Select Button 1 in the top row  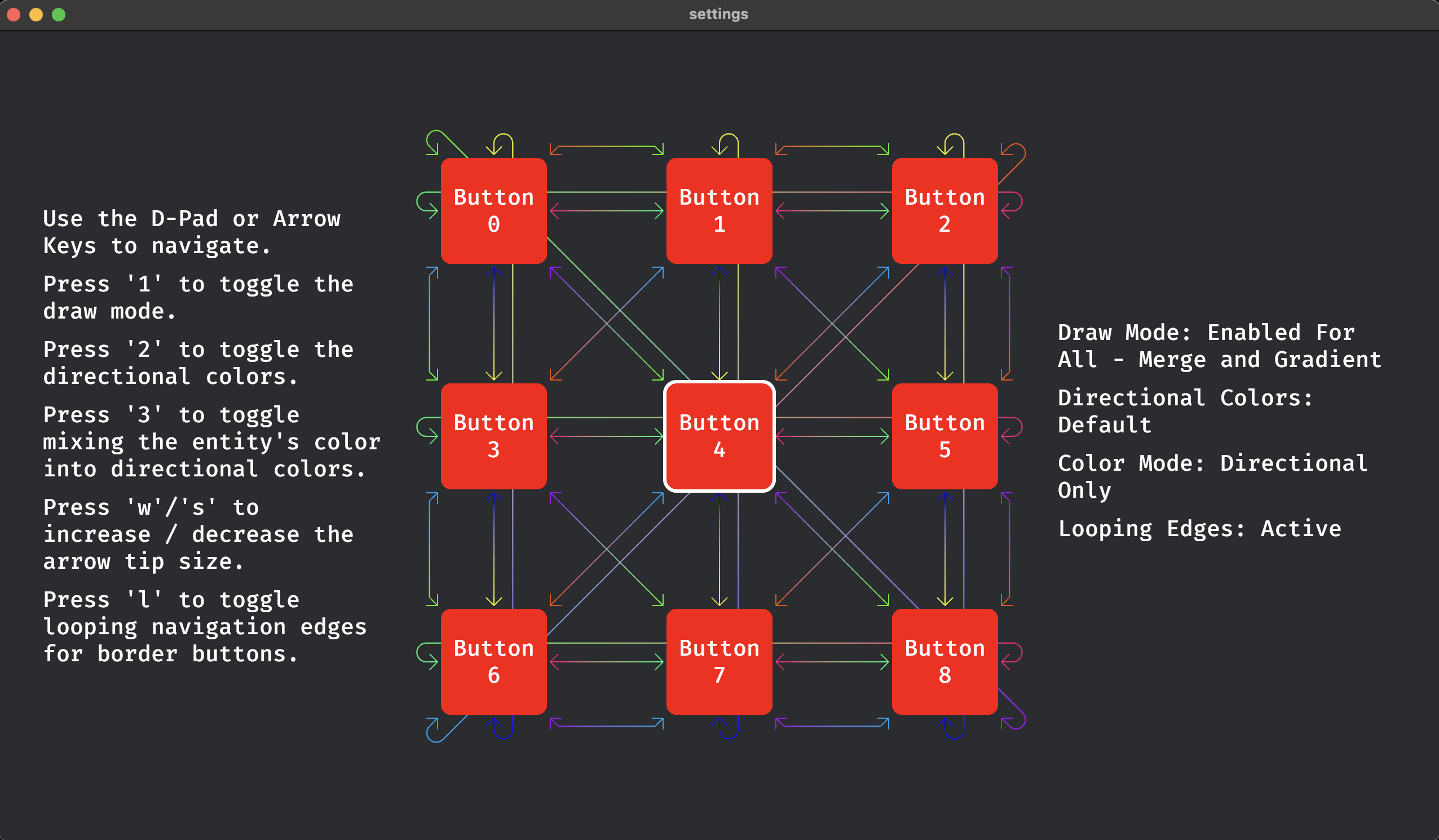tap(719, 211)
